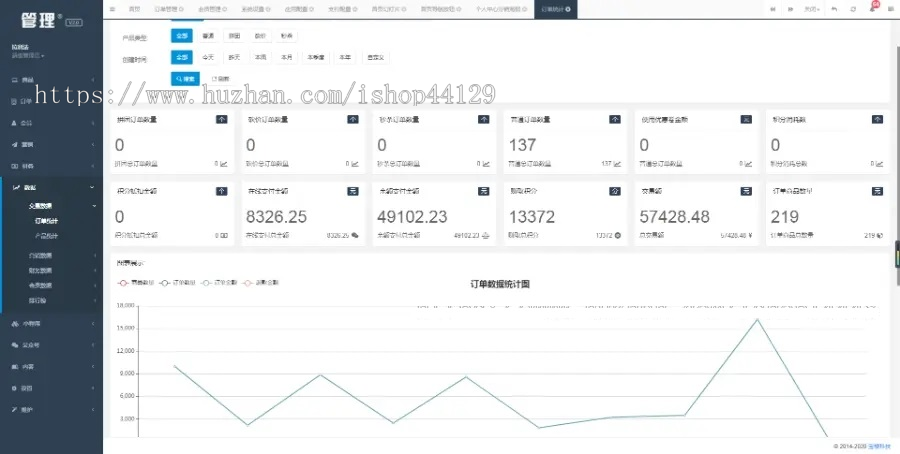Select 昨天 under the 创建时间 filter
The image size is (900, 454).
click(x=234, y=57)
